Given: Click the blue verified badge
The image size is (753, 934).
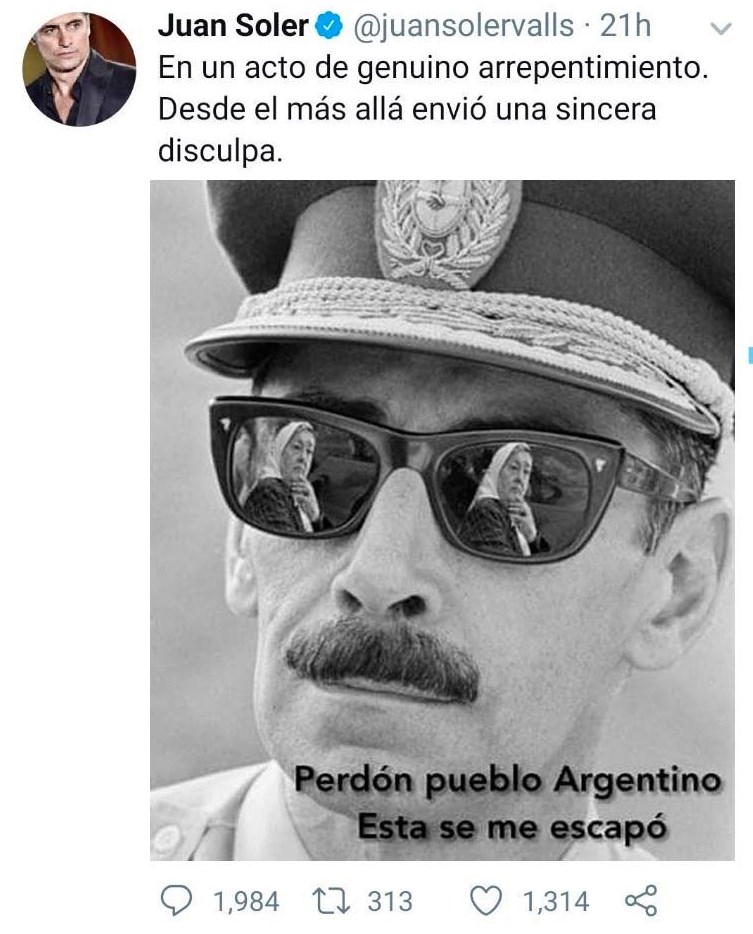Looking at the screenshot, I should (x=329, y=26).
